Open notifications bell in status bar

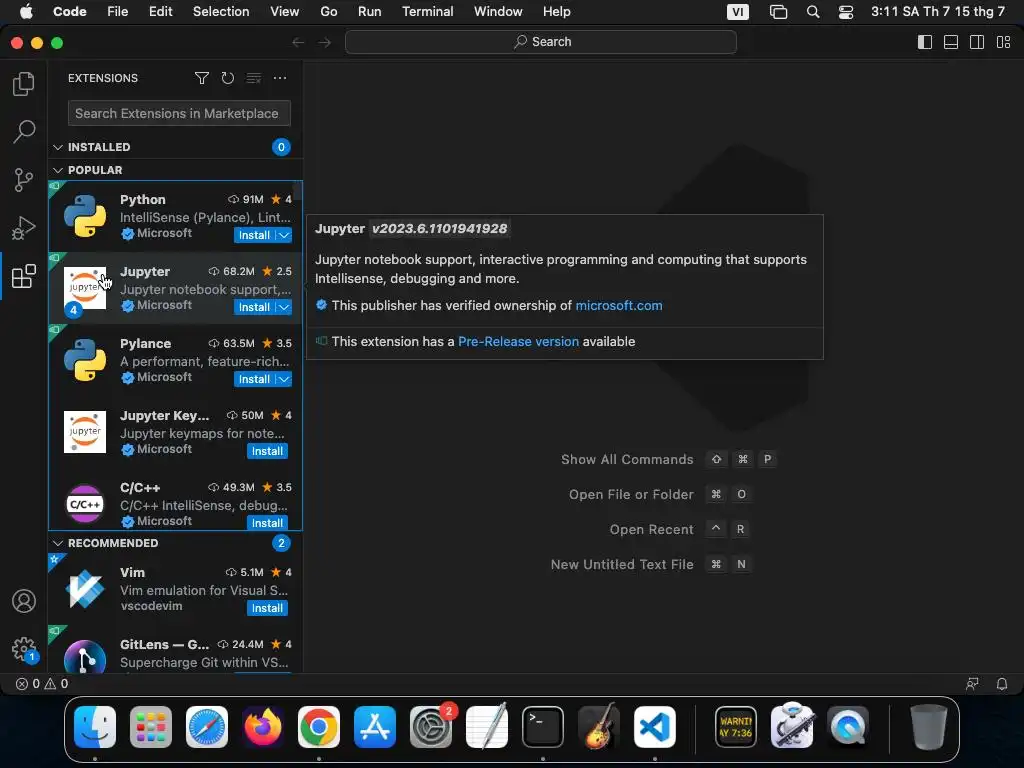point(1002,684)
